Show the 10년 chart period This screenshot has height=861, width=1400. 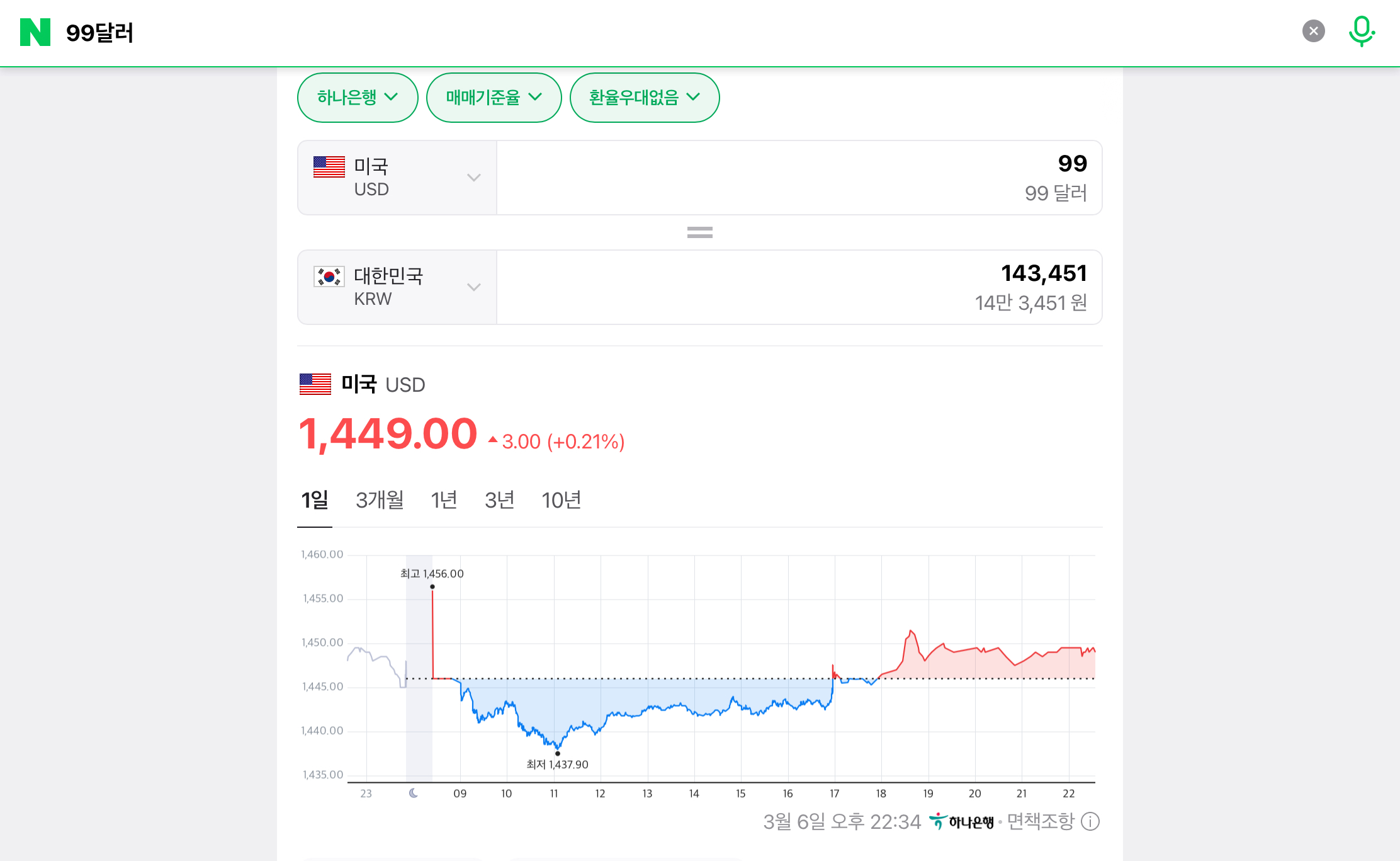pyautogui.click(x=561, y=500)
